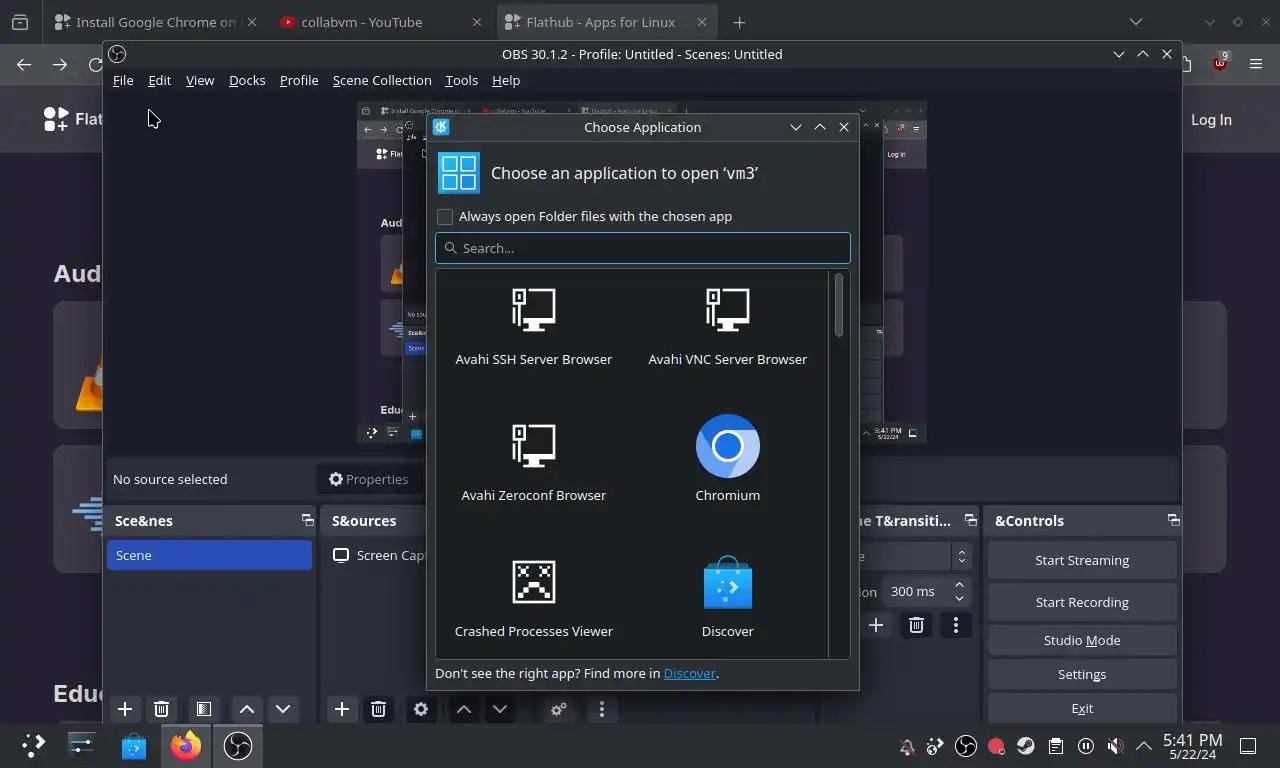Expand hidden system tray icons arrow
Image resolution: width=1280 pixels, height=768 pixels.
click(x=1144, y=746)
